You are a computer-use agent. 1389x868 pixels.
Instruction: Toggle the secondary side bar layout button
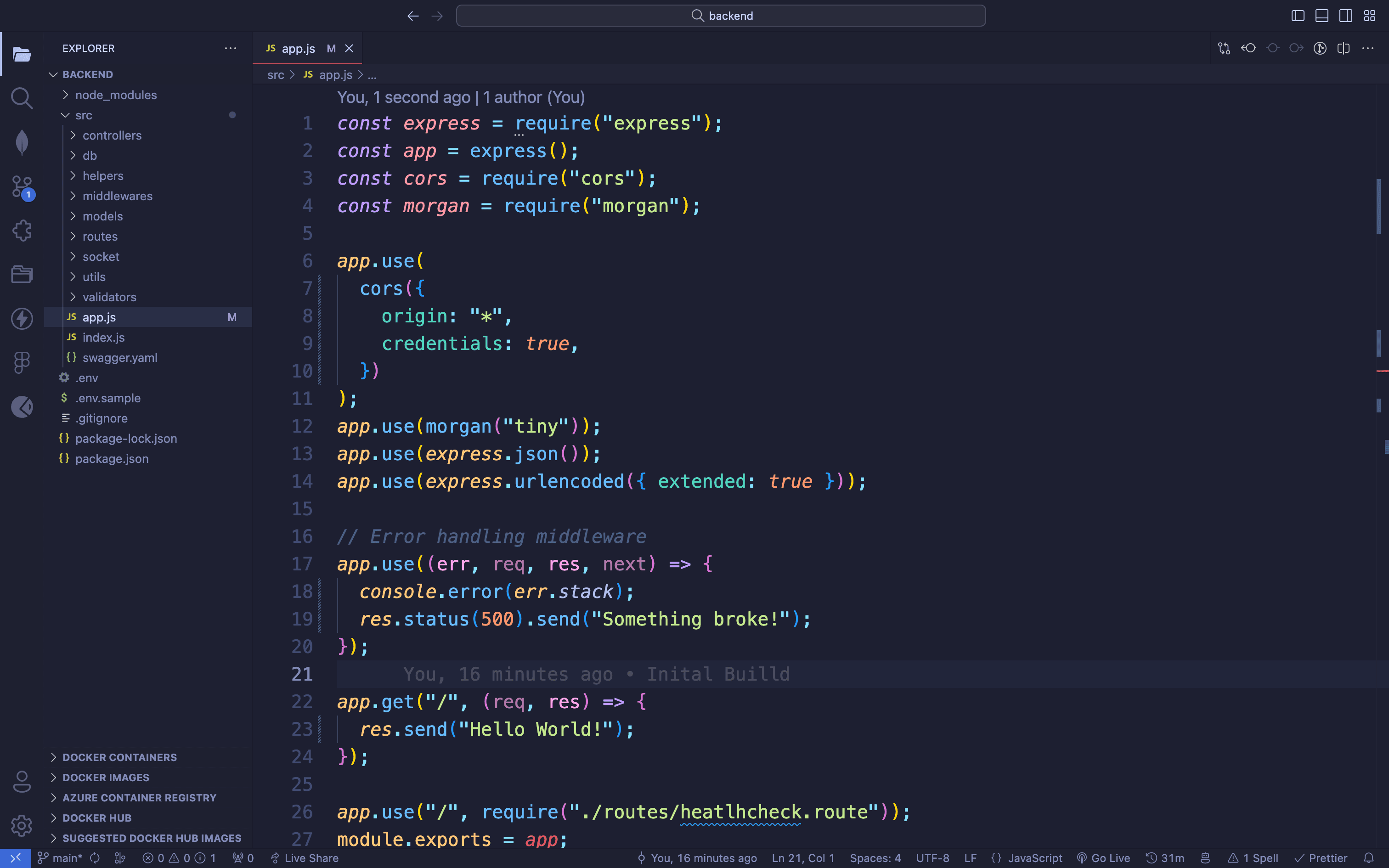(1345, 16)
